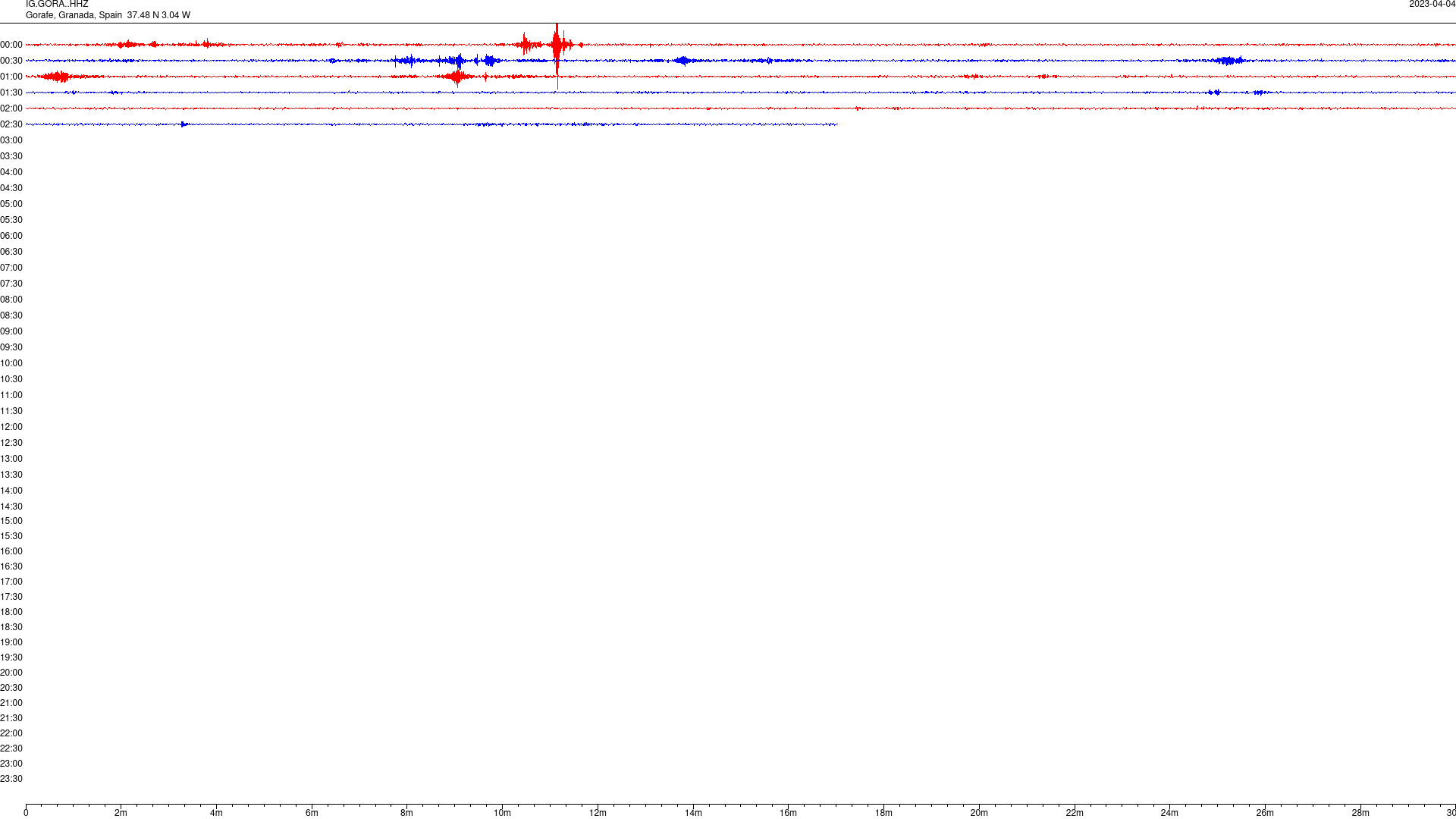
Task: Click the 15:00 time label
Action: (x=11, y=521)
